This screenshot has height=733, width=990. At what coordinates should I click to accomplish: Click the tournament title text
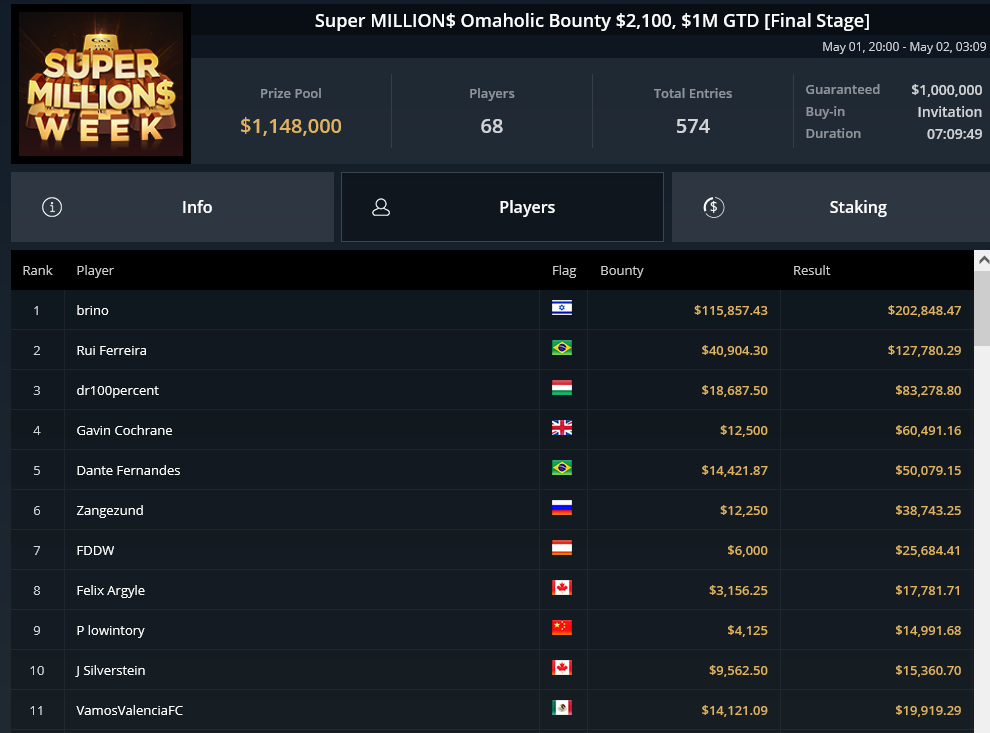pos(592,21)
